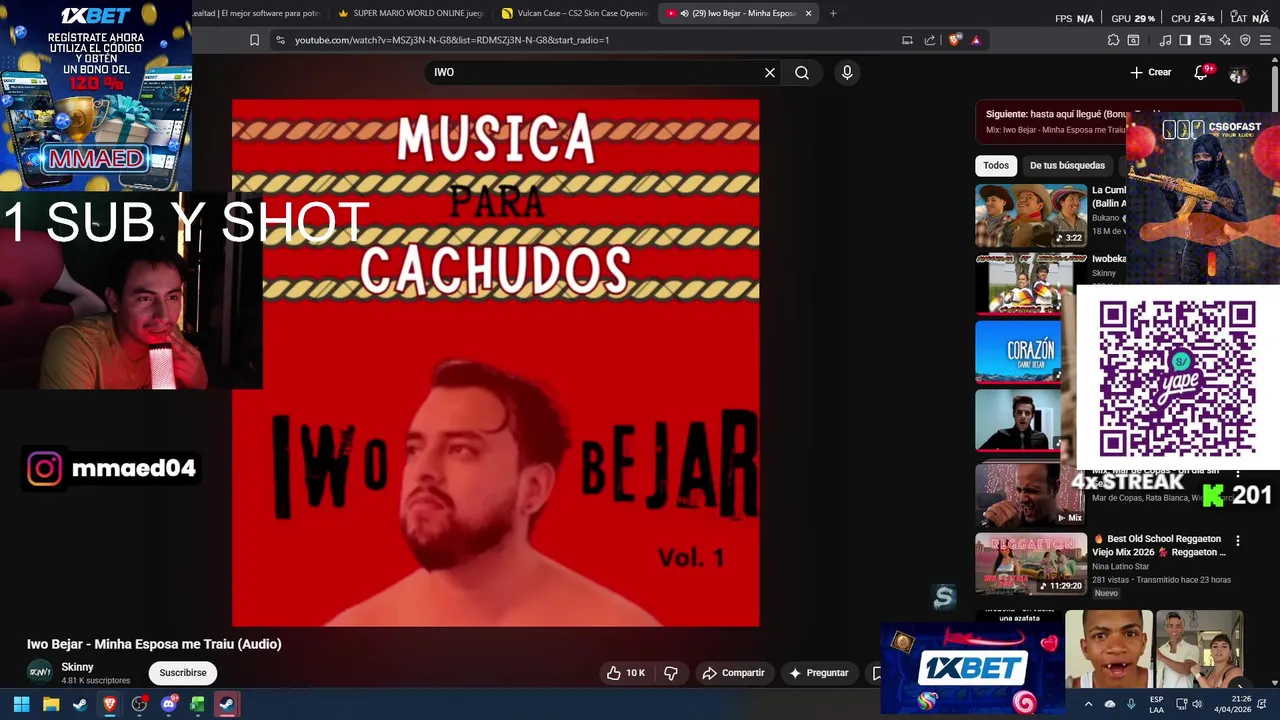1280x720 pixels.
Task: Click the Preguntar button
Action: pyautogui.click(x=818, y=673)
